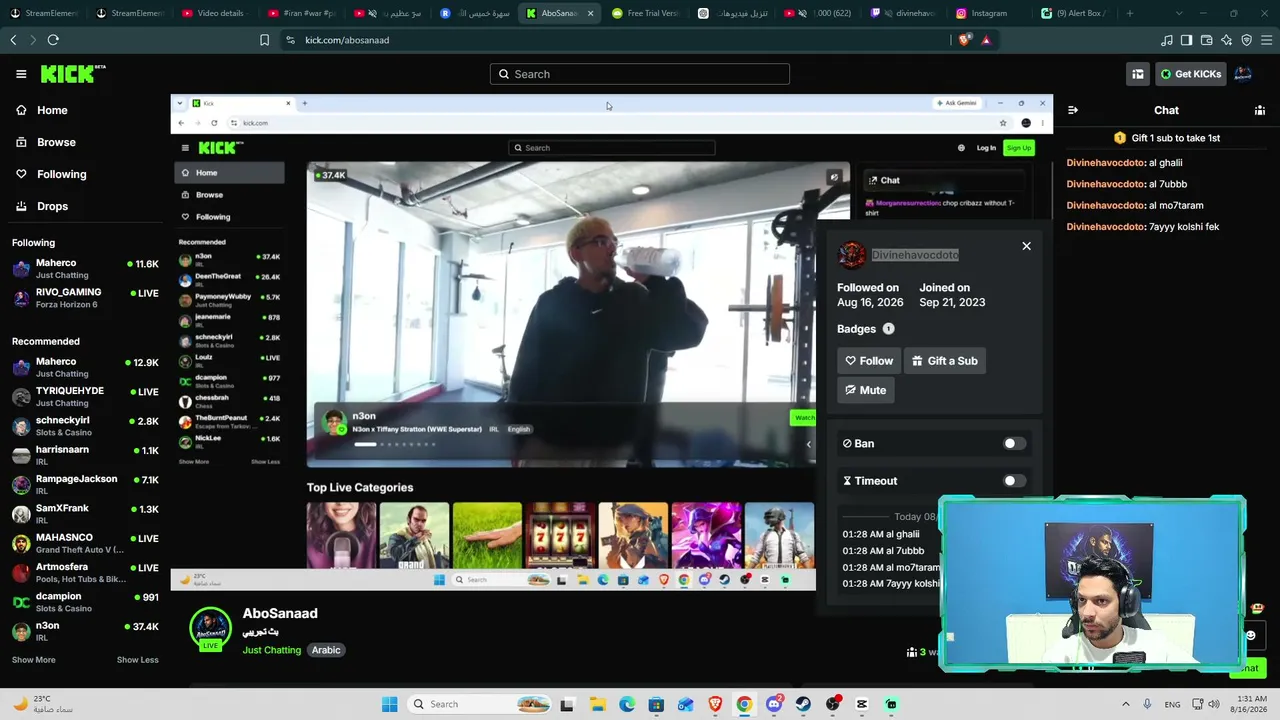Open a new browser tab
This screenshot has height=720, width=1280.
(1130, 14)
